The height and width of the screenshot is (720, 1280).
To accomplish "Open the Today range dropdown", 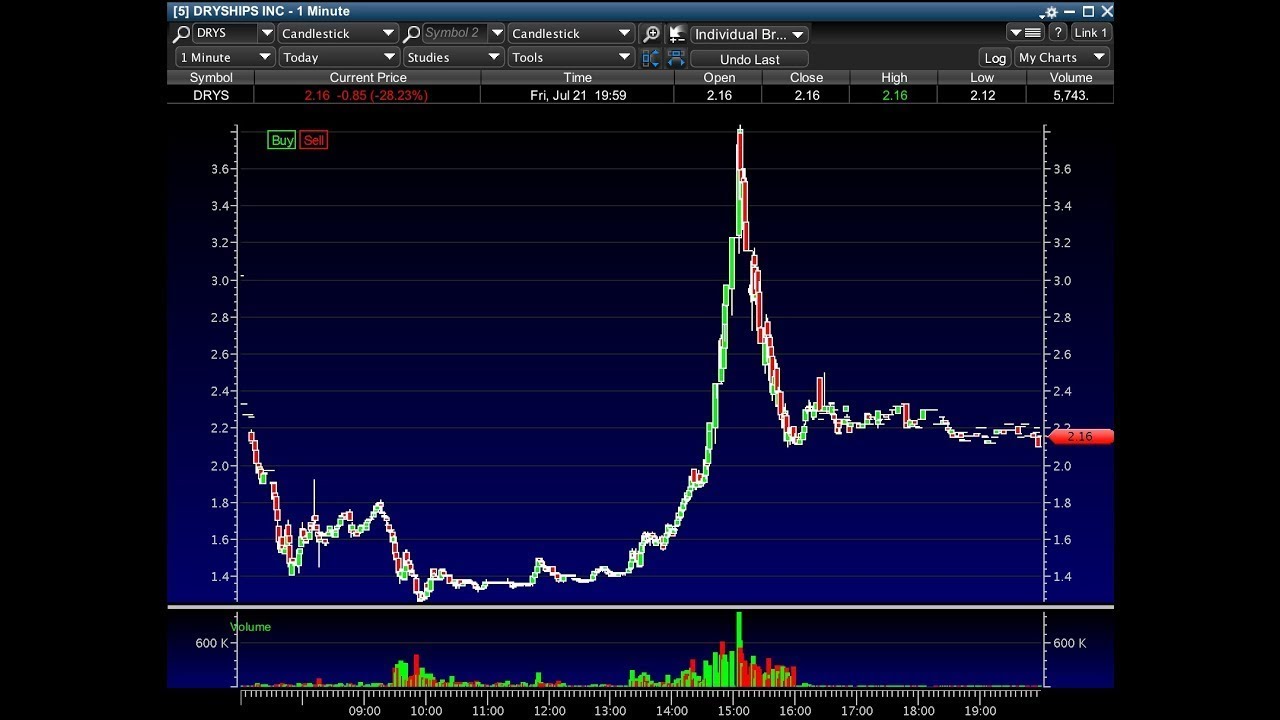I will coord(338,57).
